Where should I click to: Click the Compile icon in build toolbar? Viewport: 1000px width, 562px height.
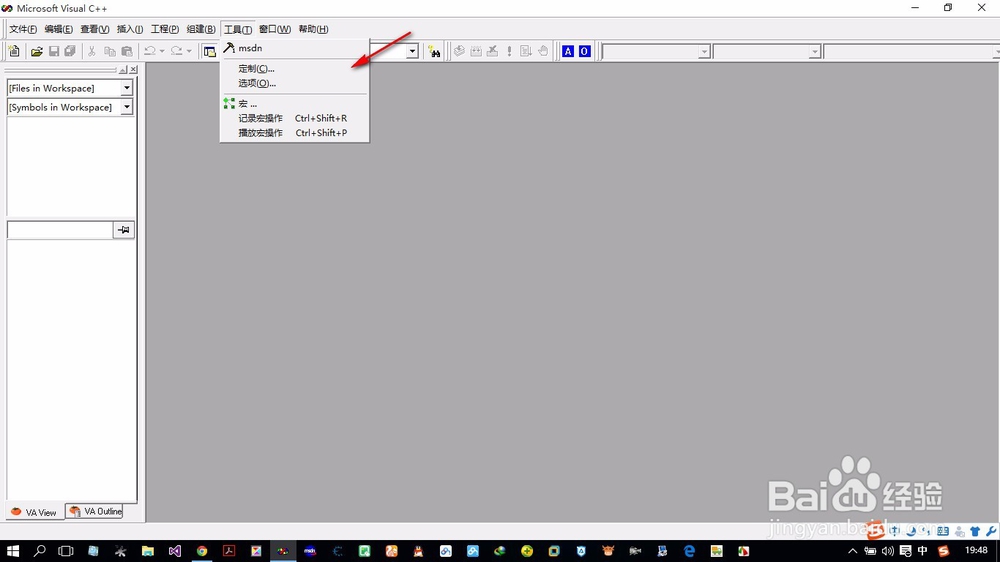click(459, 51)
